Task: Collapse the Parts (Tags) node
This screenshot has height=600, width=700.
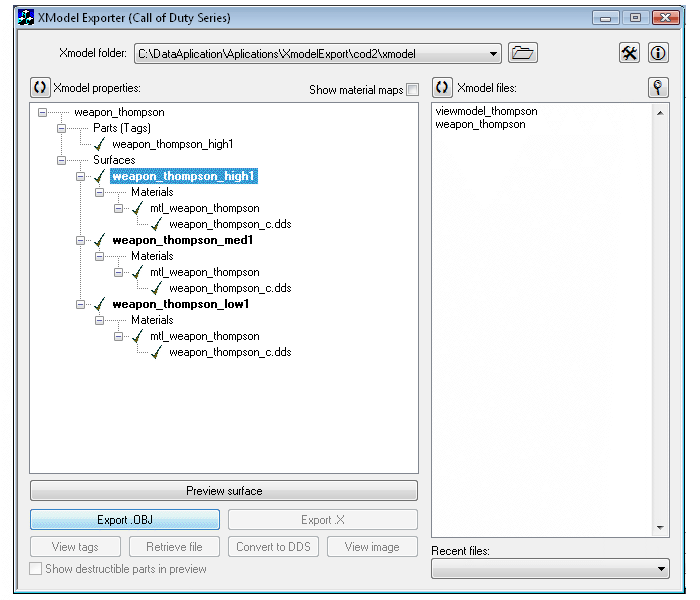Action: (62, 128)
